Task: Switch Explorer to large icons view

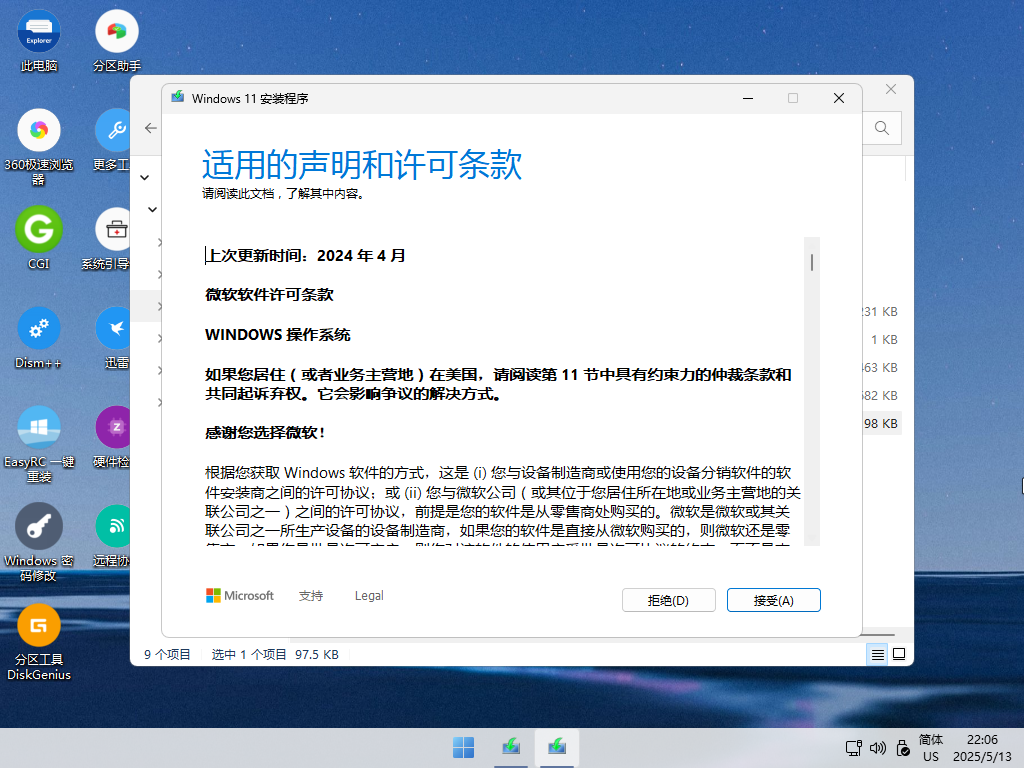Action: (x=899, y=654)
